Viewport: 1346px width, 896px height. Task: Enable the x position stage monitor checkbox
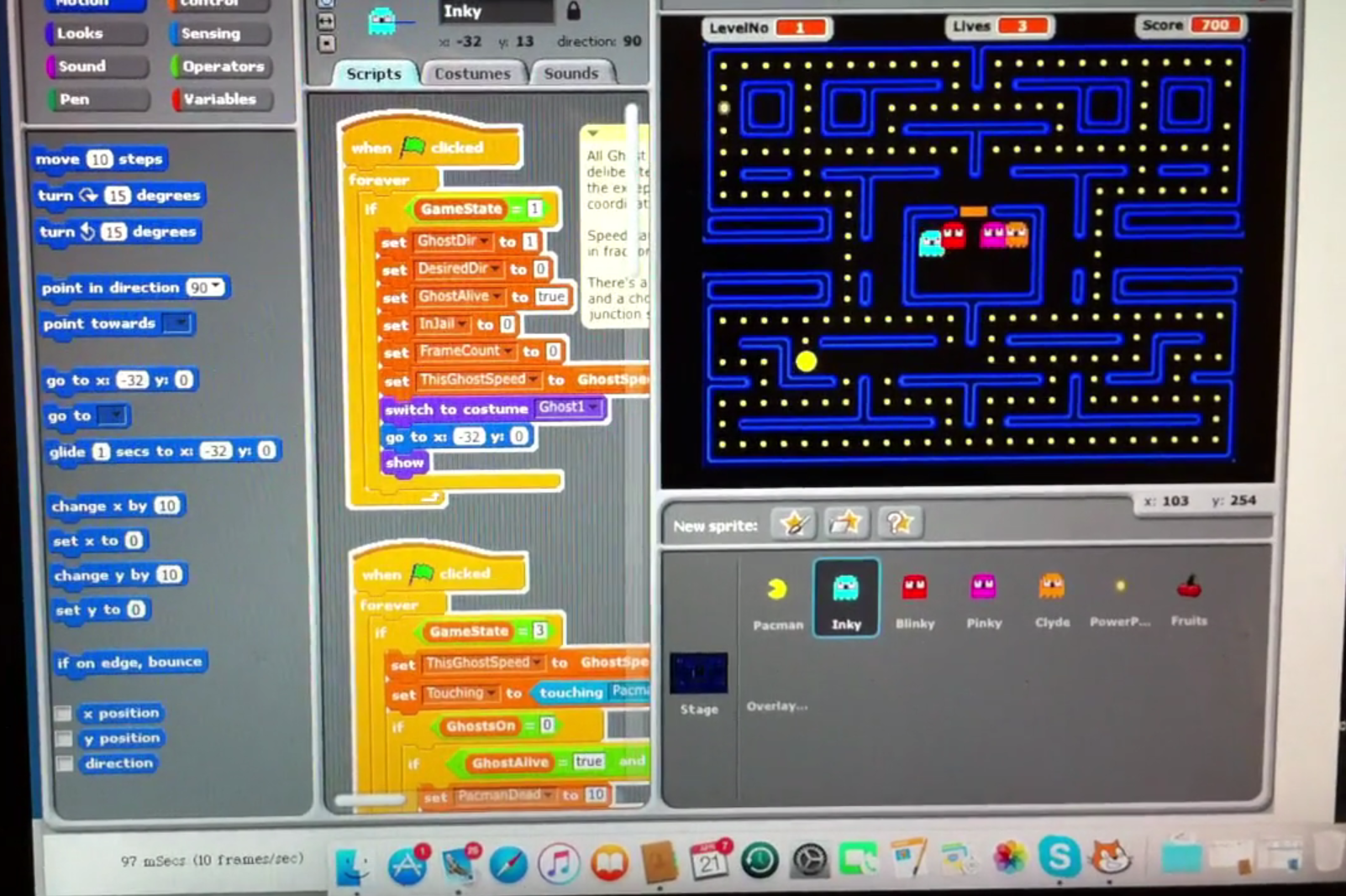[x=63, y=713]
